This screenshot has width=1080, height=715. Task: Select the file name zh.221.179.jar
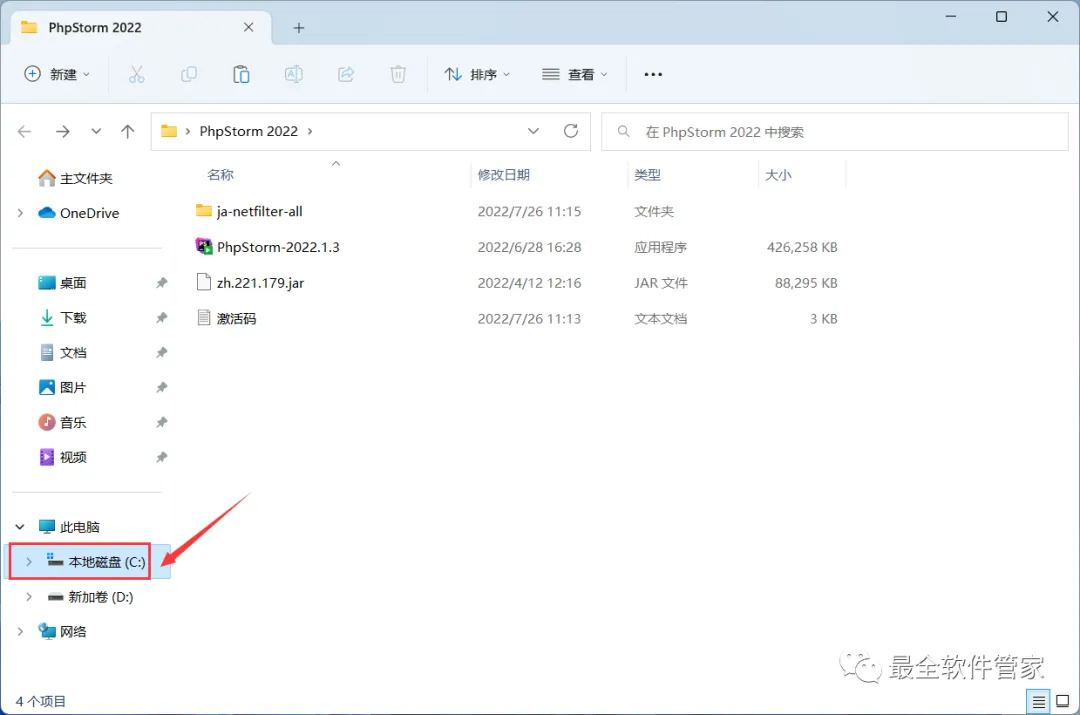coord(260,282)
